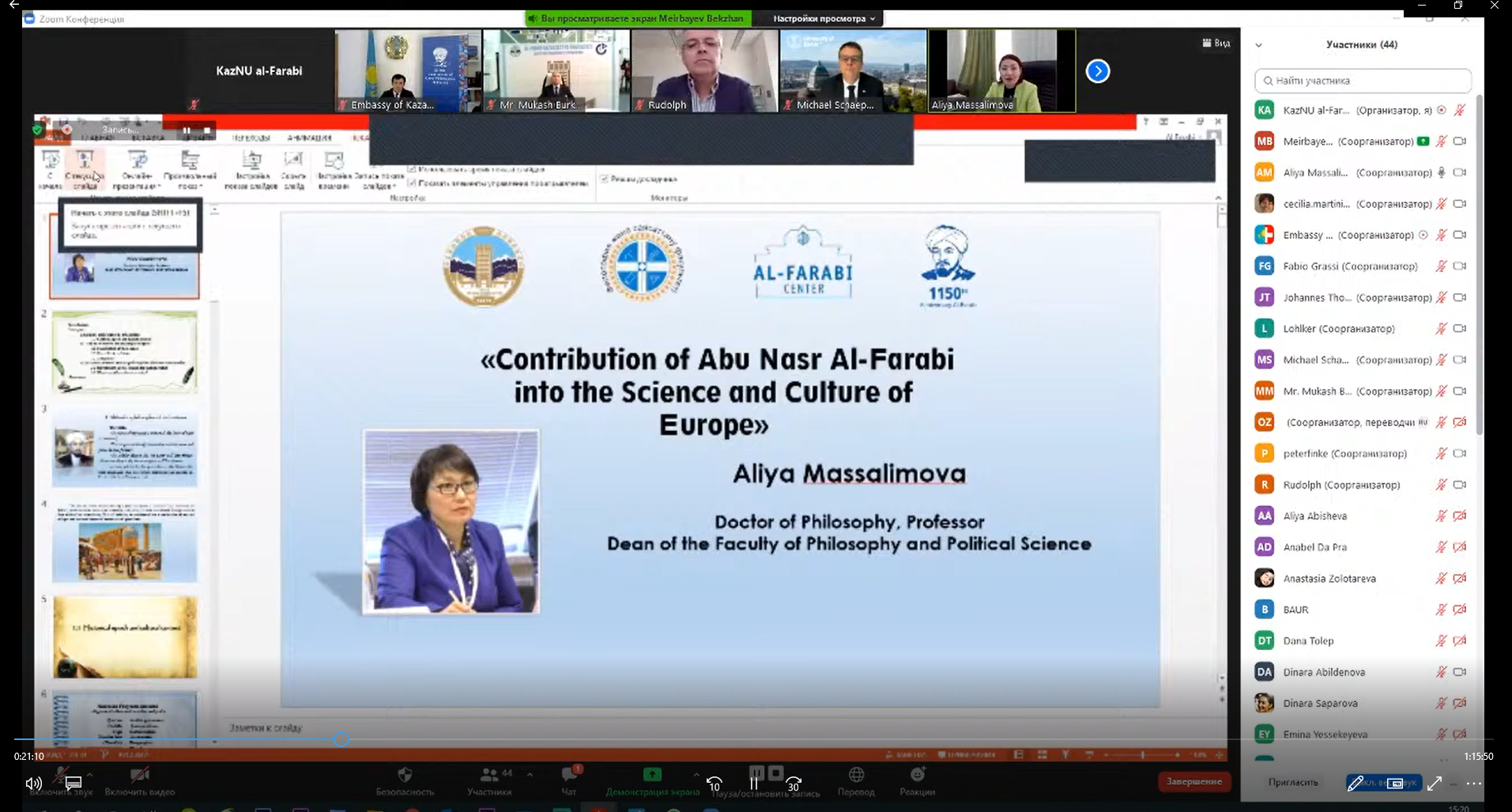Click the Включить видео camera icon
The height and width of the screenshot is (812, 1512).
tap(139, 775)
